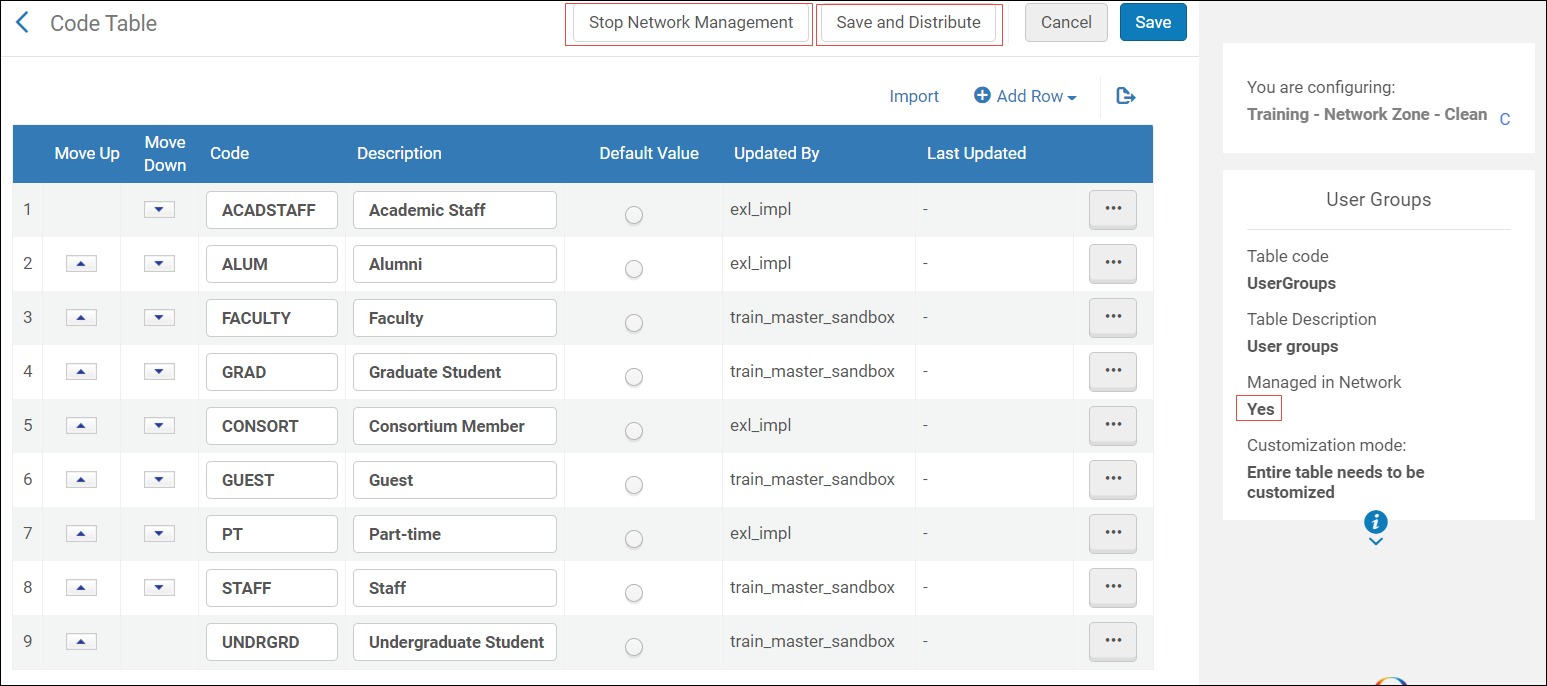Image resolution: width=1547 pixels, height=686 pixels.
Task: Move the ACADSTAFF row down
Action: tap(159, 209)
